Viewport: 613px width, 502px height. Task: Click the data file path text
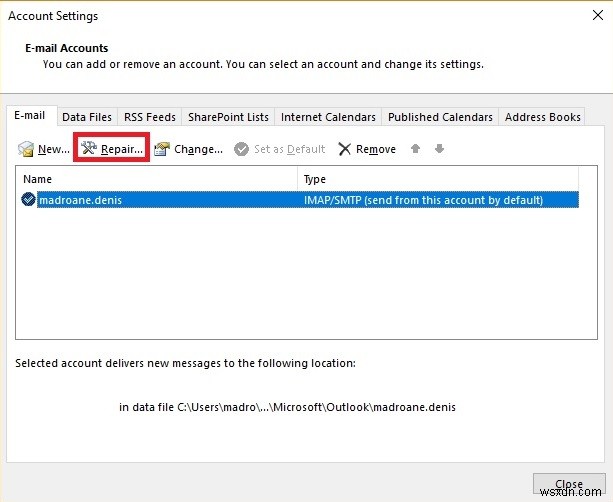[x=287, y=407]
